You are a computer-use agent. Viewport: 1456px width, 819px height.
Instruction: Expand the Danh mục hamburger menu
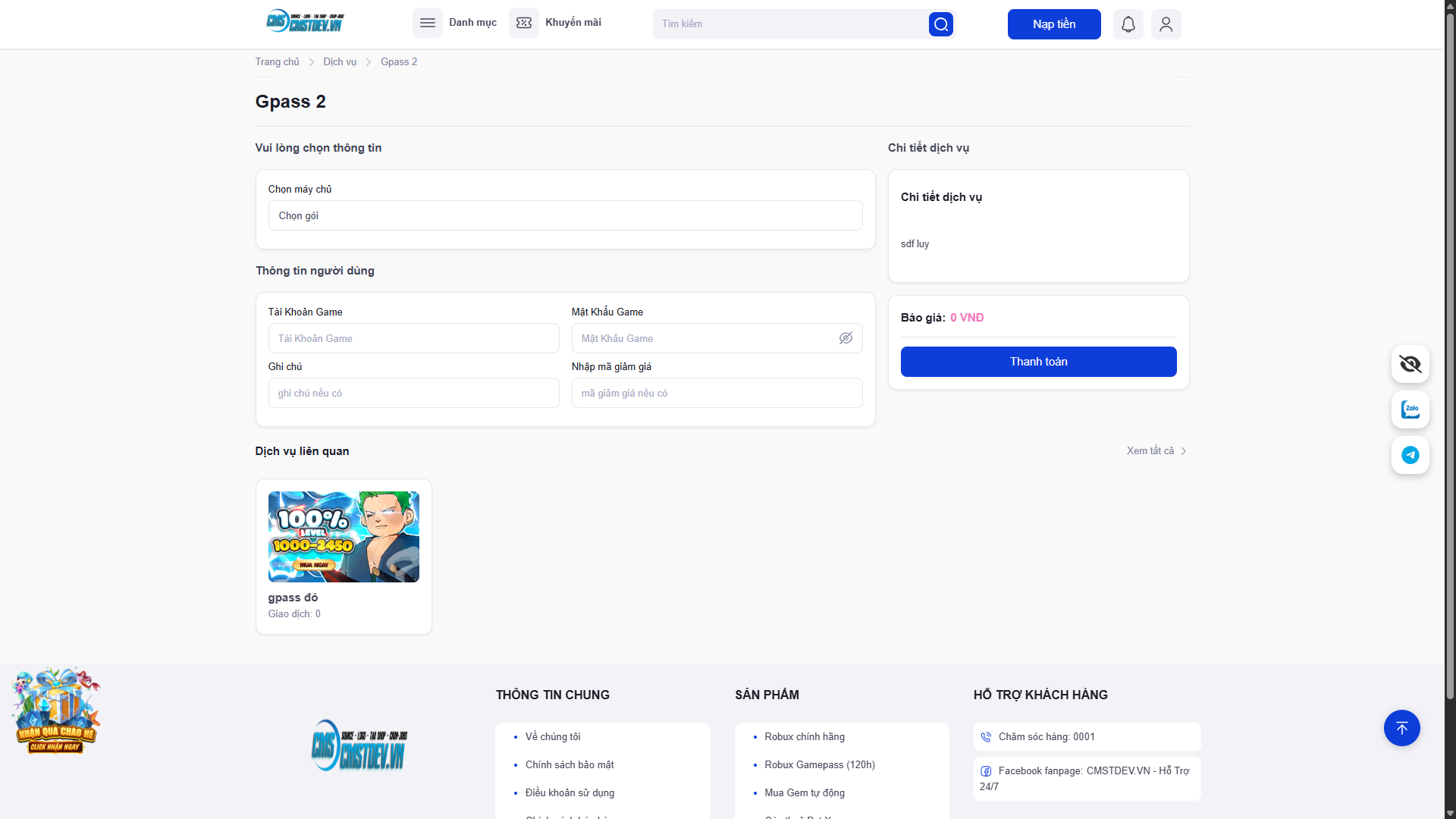click(428, 23)
